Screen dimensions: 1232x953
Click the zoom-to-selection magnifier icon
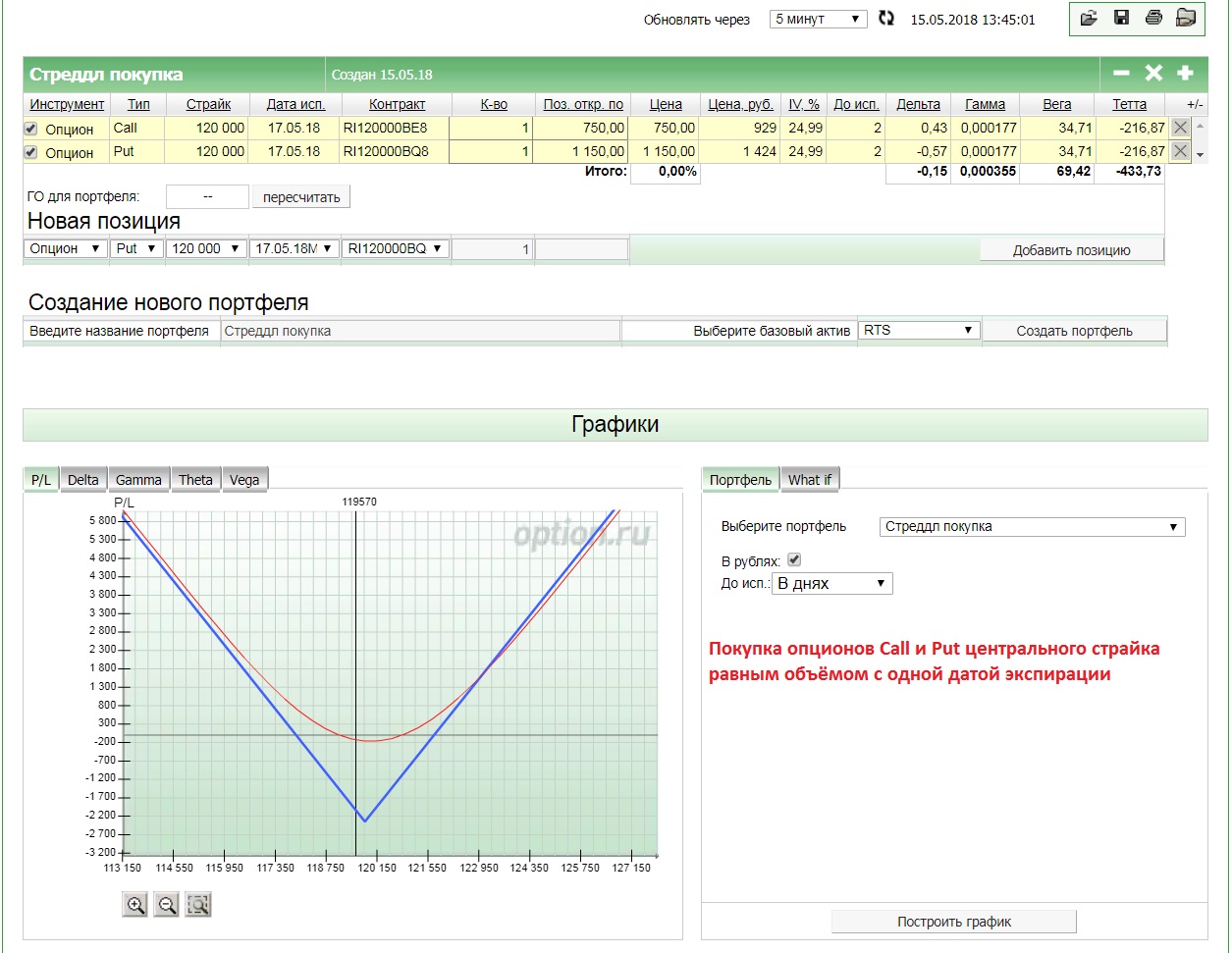pyautogui.click(x=198, y=905)
